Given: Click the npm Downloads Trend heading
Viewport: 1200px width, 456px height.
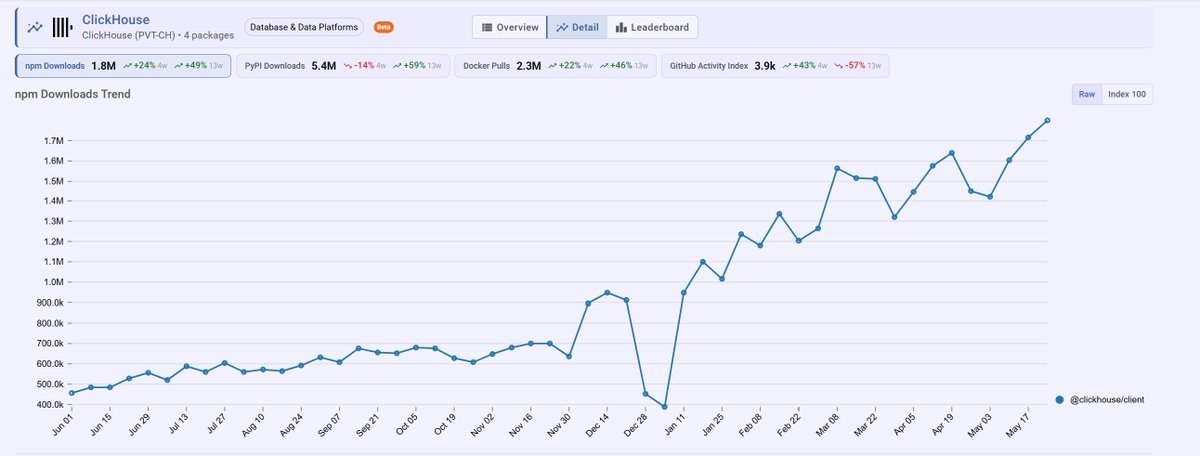Looking at the screenshot, I should coord(72,94).
